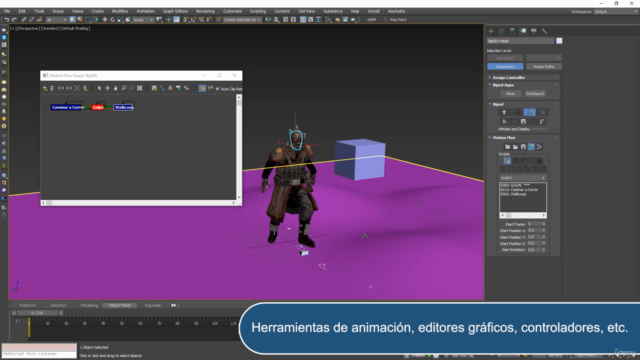Select the WalkLoop clip in Motion Flow Graph
The width and height of the screenshot is (640, 360).
[x=124, y=107]
